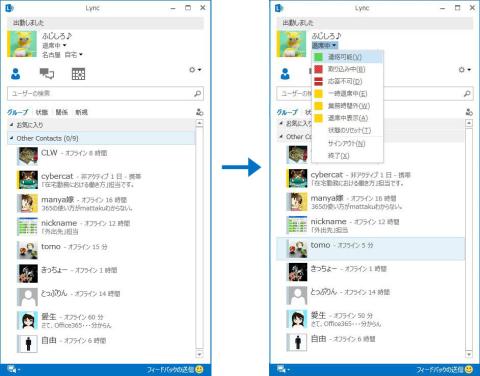Switch to 状態 tab in left window
This screenshot has height=376, width=480.
pos(42,112)
